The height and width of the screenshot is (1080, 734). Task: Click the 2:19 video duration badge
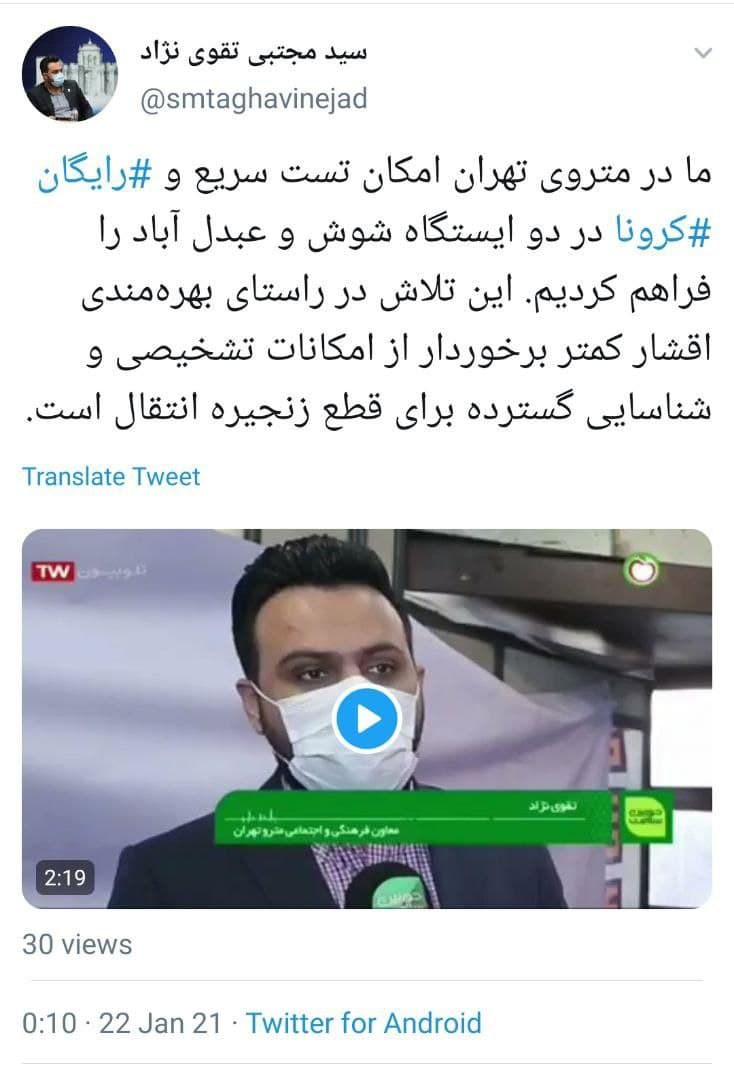65,878
